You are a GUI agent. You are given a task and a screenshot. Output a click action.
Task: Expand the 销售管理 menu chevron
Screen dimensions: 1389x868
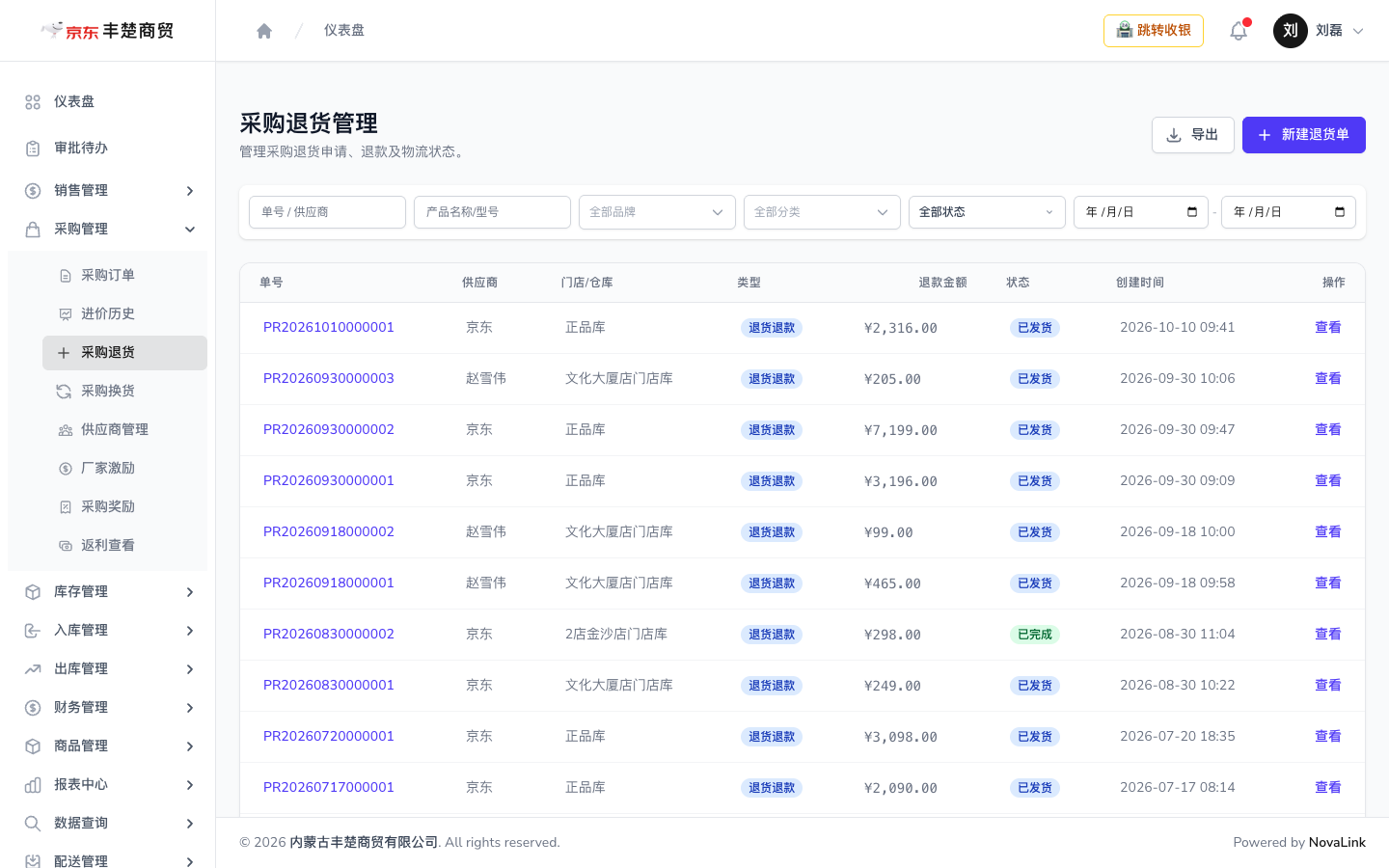click(190, 191)
